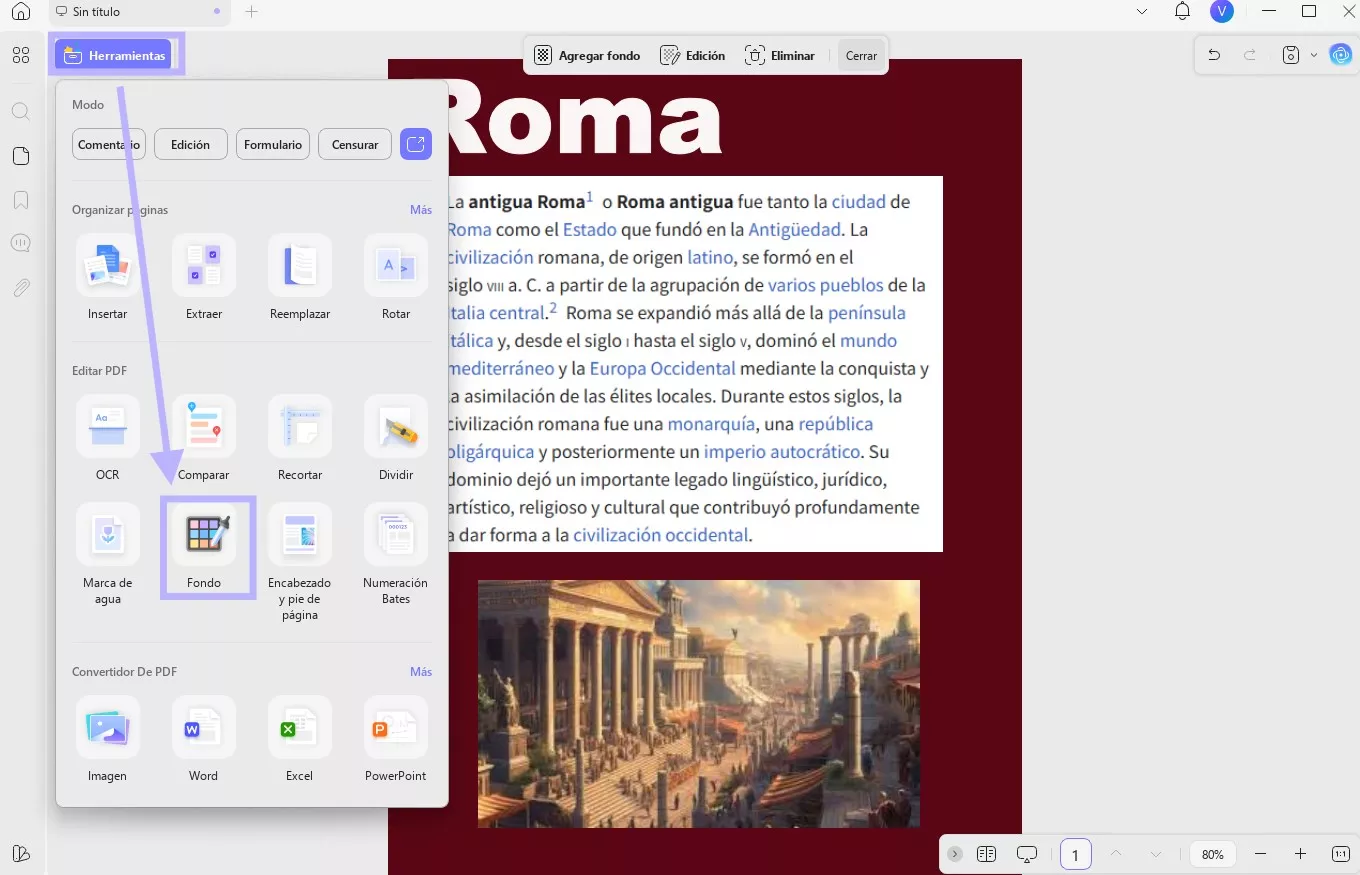Convert PDF to Imagen
This screenshot has width=1360, height=875.
108,739
